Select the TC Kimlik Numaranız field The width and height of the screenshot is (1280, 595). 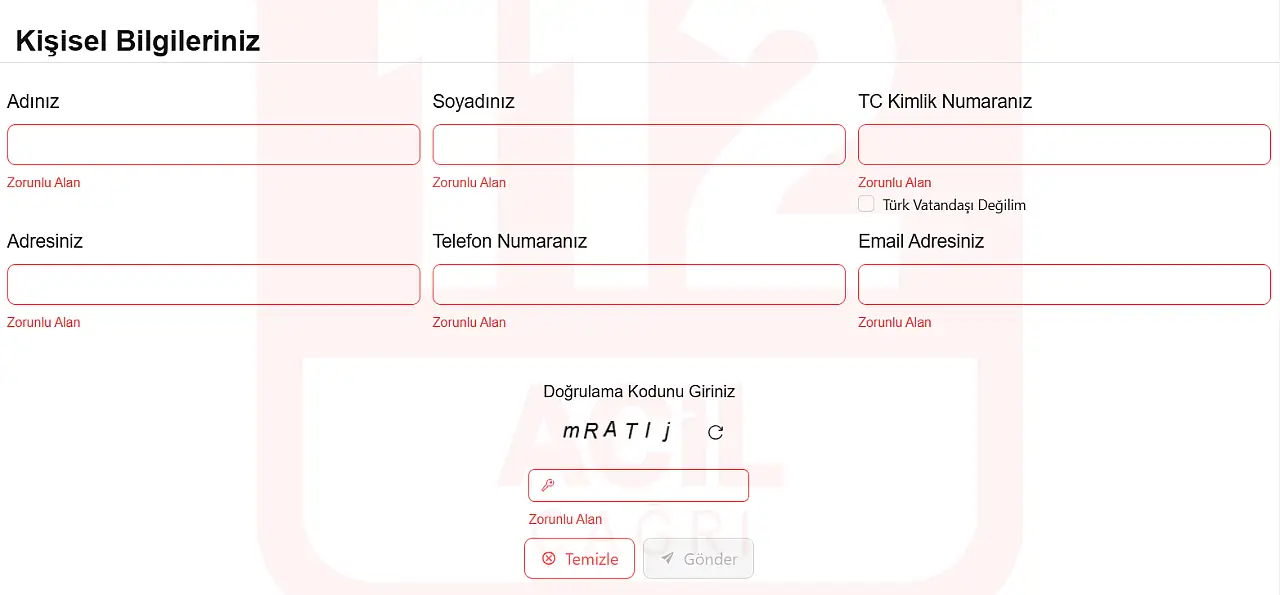pos(1064,144)
